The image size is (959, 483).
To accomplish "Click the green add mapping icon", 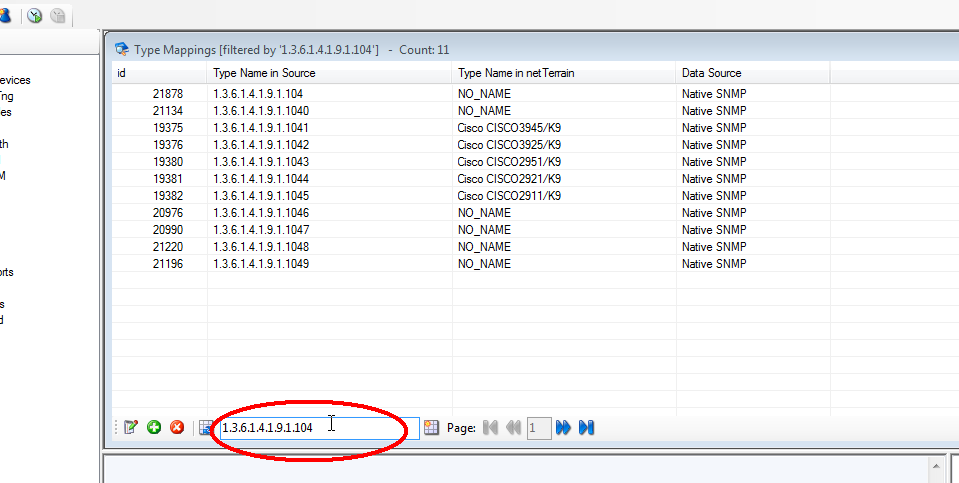I will point(154,427).
